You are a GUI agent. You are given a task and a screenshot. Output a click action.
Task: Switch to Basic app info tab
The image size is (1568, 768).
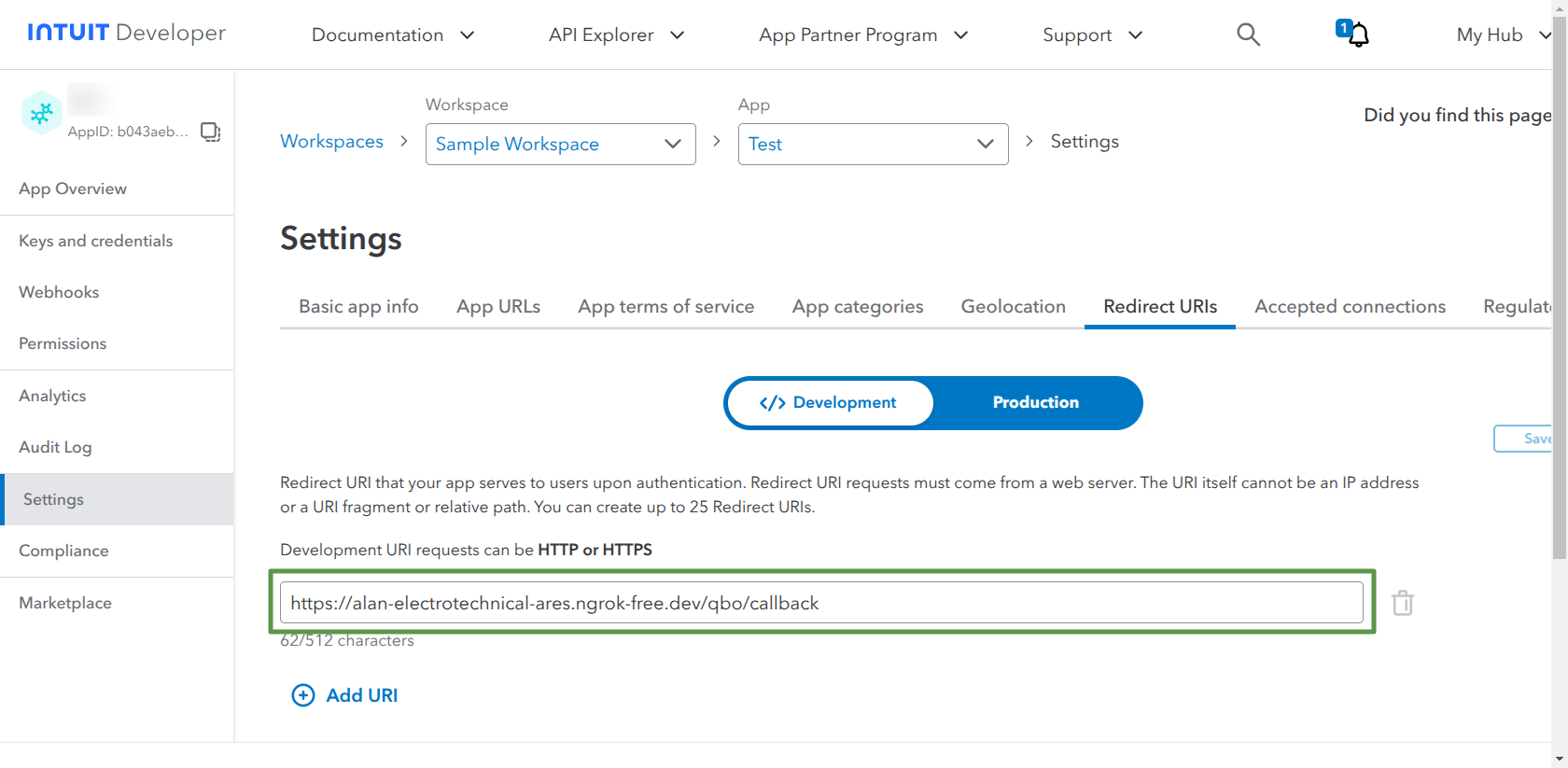358,306
